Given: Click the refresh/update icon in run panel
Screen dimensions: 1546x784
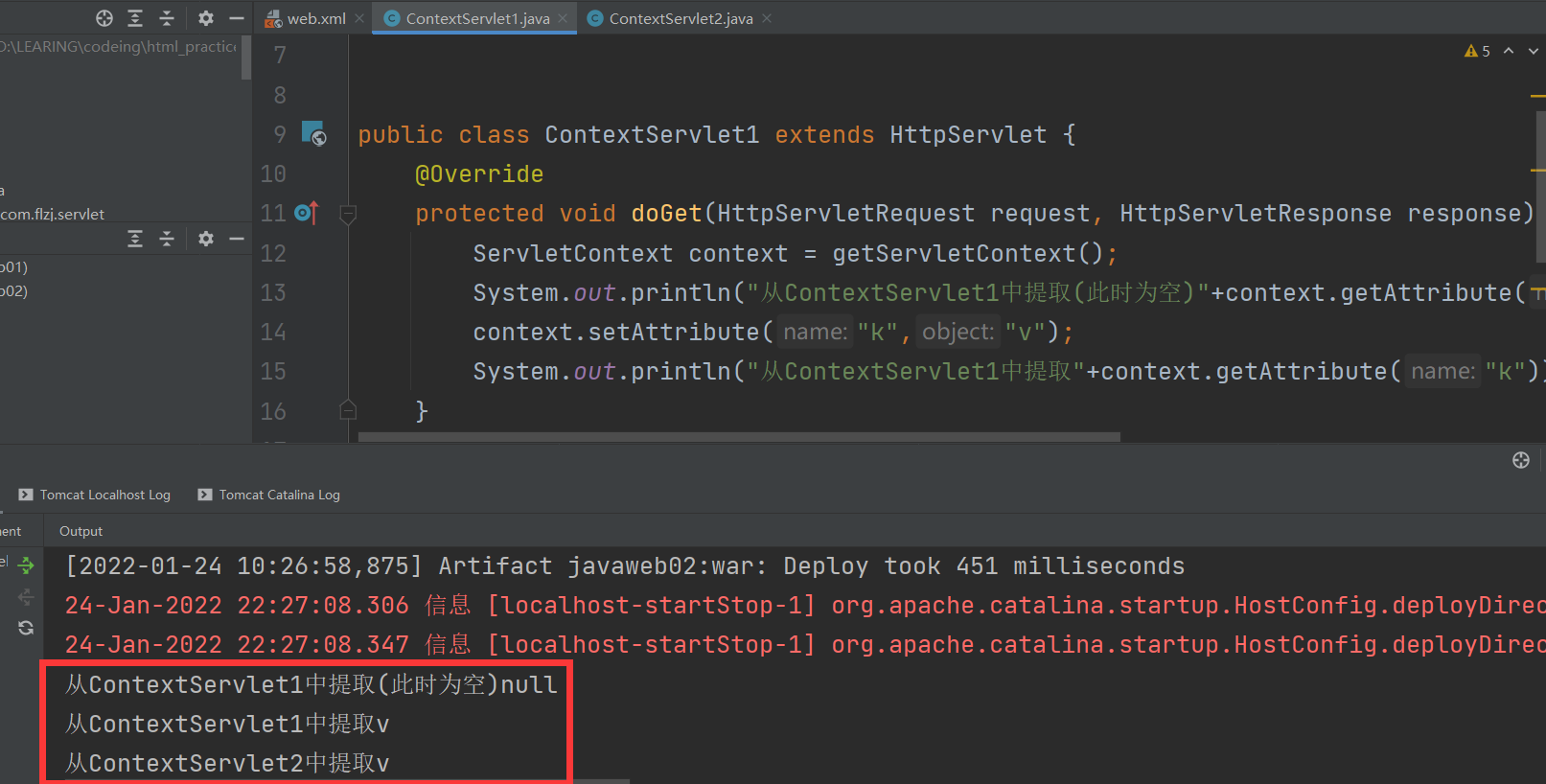Looking at the screenshot, I should [x=26, y=628].
